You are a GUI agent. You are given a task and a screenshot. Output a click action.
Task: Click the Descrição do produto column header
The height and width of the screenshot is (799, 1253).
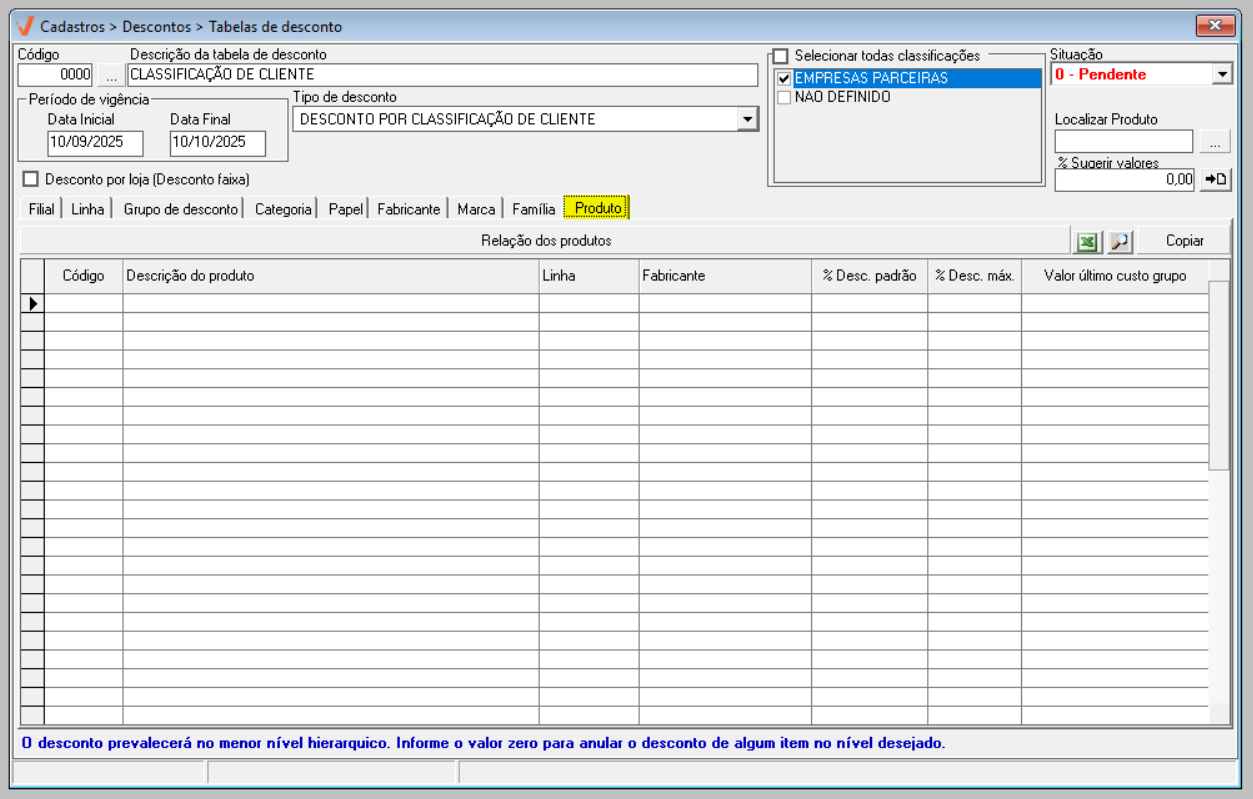point(330,276)
